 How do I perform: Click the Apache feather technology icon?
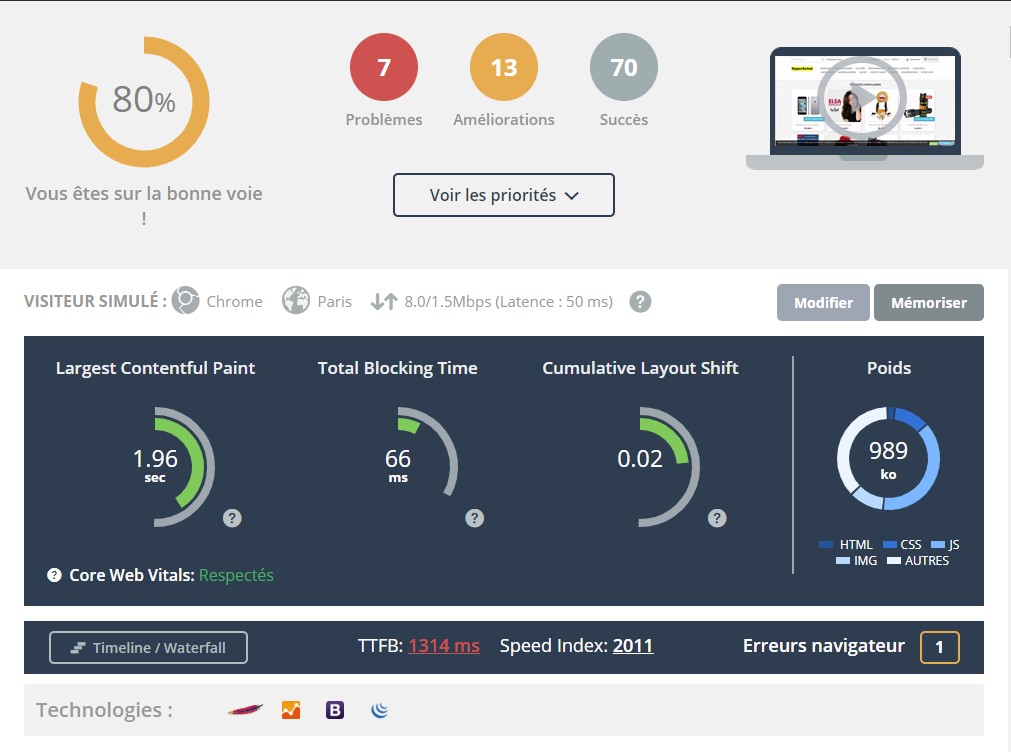click(x=245, y=710)
